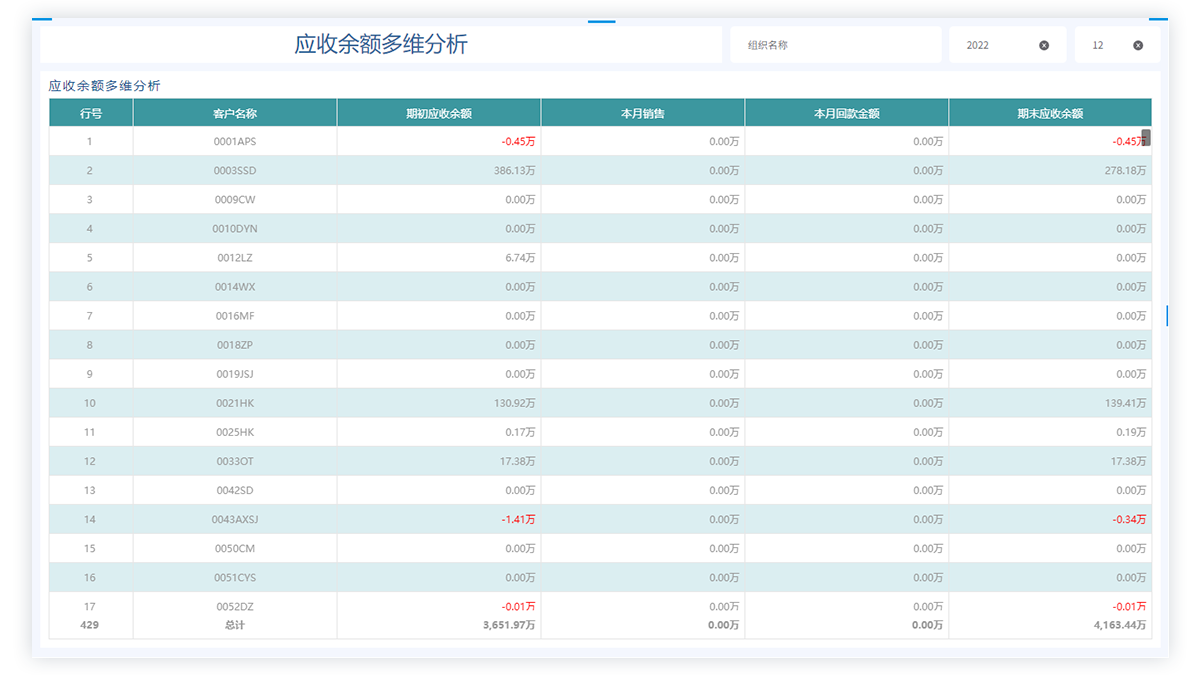This screenshot has width=1200, height=675.
Task: Clear the month 12 filter
Action: click(x=1138, y=45)
